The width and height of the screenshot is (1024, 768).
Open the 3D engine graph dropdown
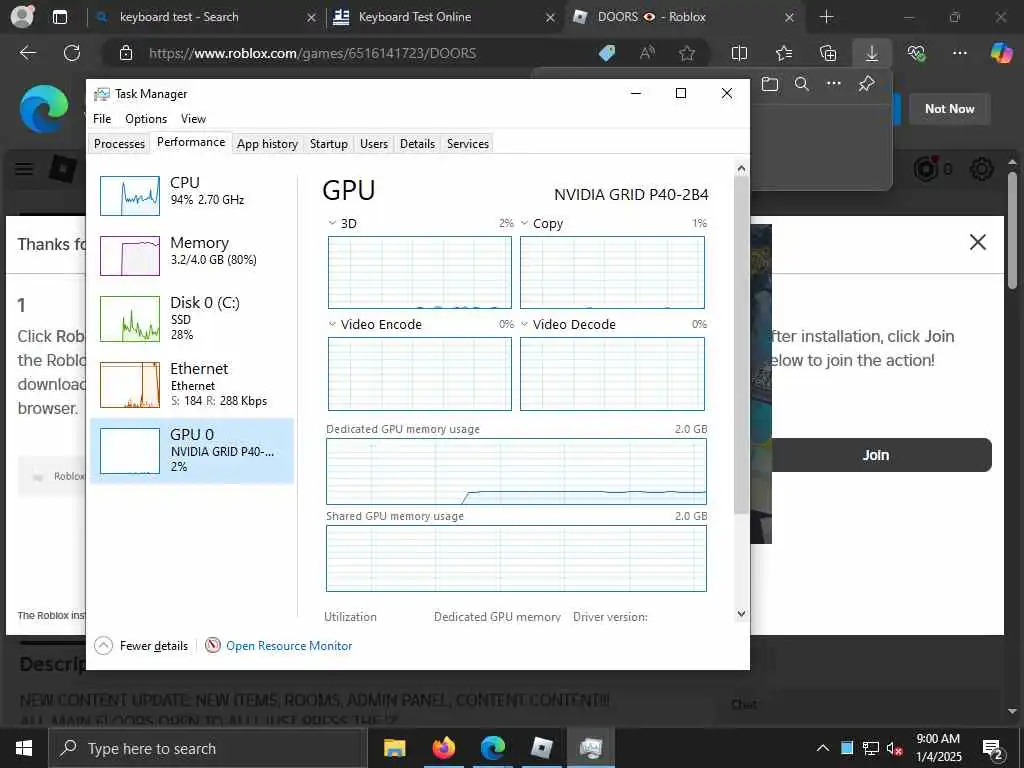[332, 223]
